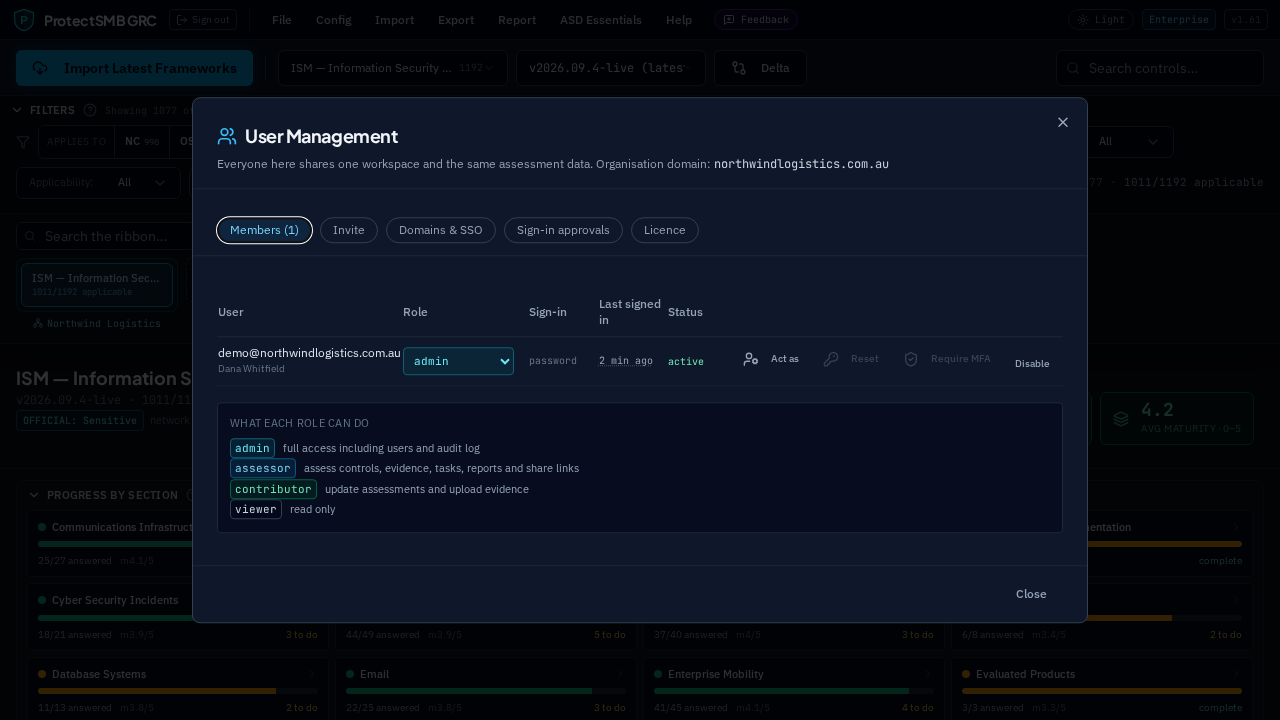Click the 4.2 Avg Maturity card

tap(1176, 419)
